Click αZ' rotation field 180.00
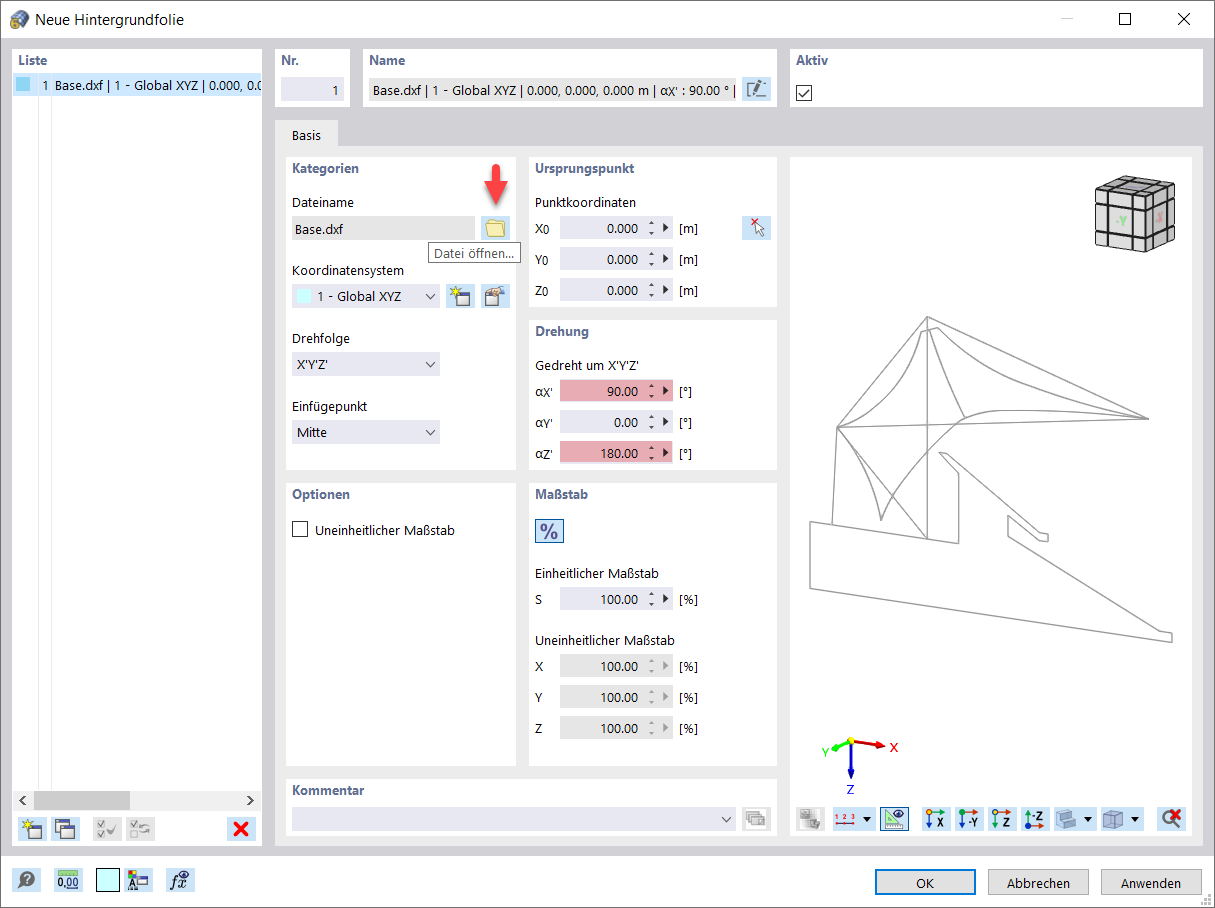Viewport: 1215px width, 908px height. (x=601, y=453)
